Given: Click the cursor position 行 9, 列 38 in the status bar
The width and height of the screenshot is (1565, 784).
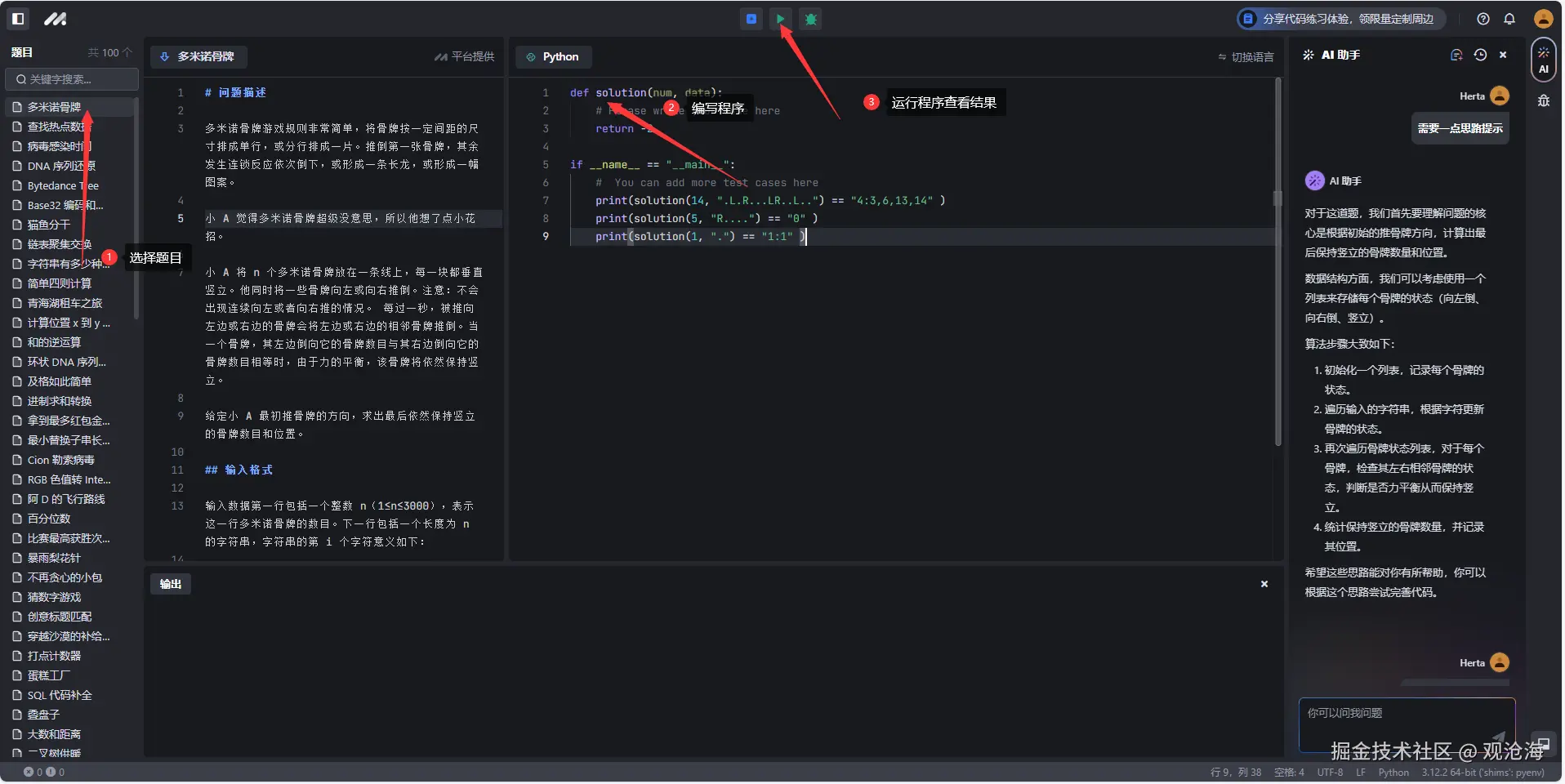Looking at the screenshot, I should tap(1237, 773).
